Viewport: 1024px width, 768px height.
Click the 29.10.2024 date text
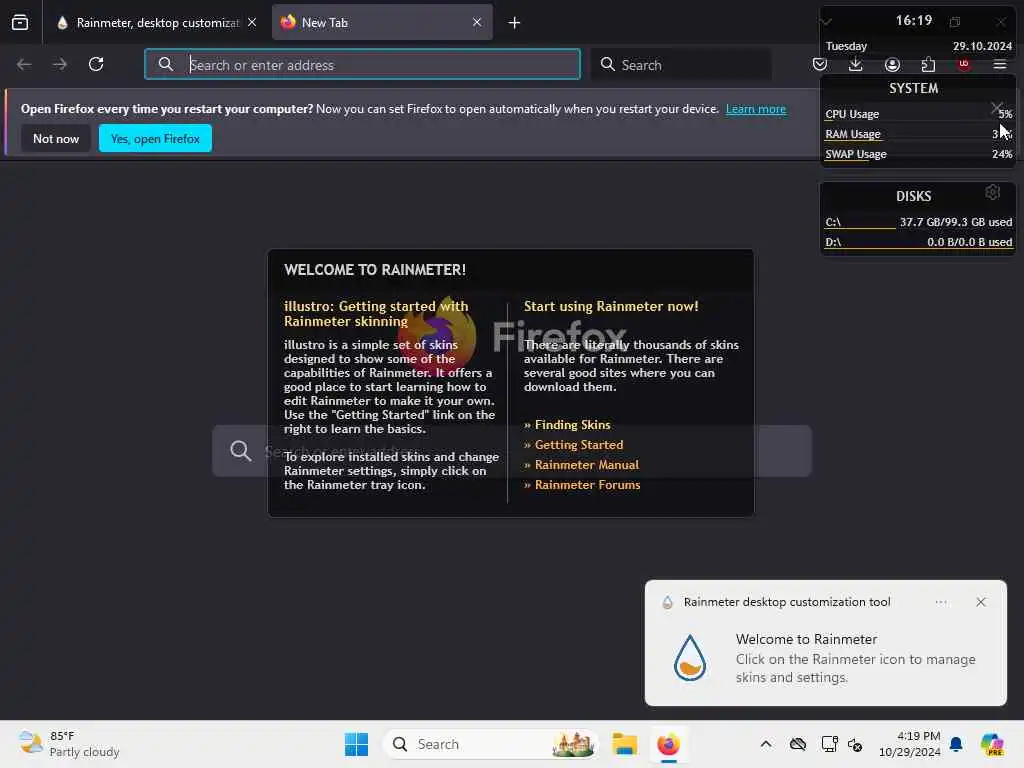tap(982, 46)
